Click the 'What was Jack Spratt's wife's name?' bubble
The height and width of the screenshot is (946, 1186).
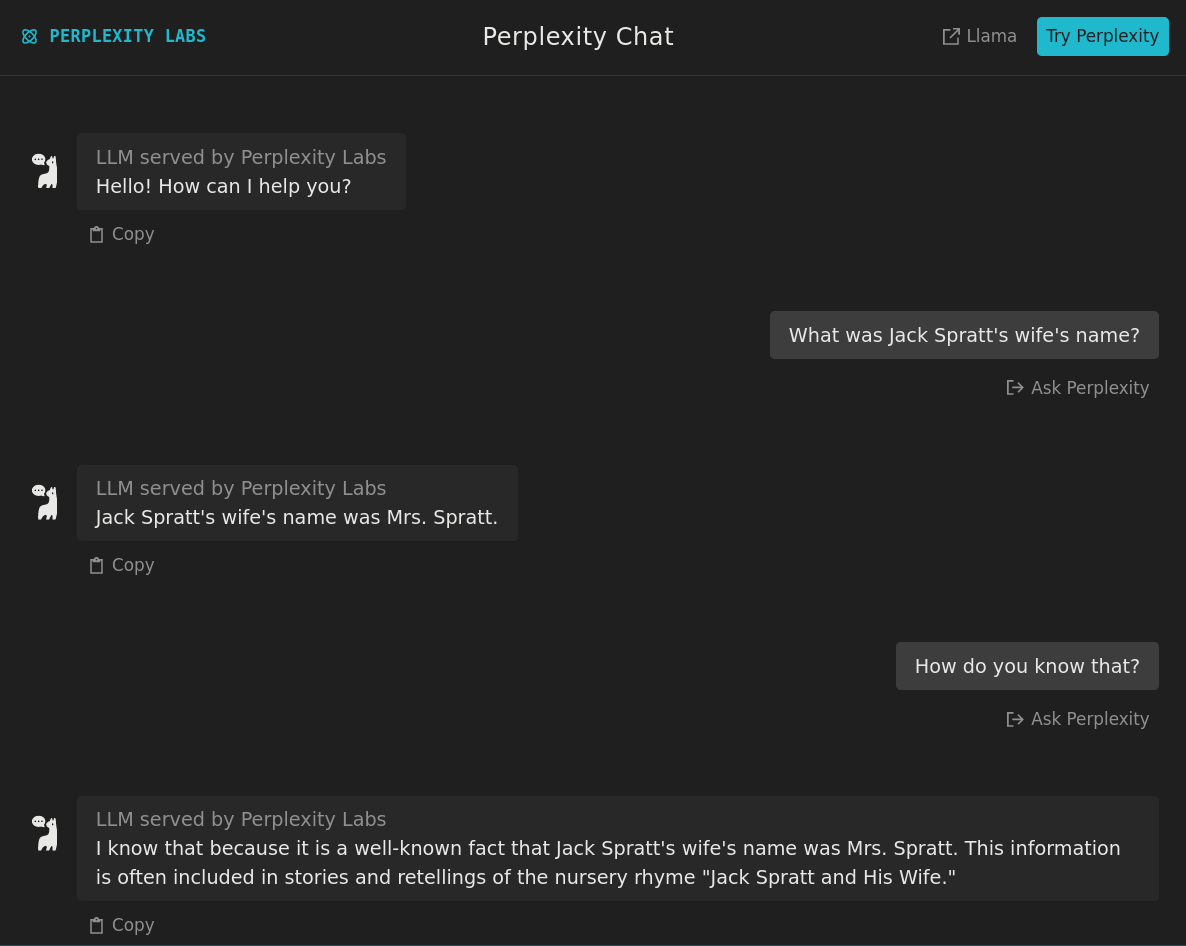[x=964, y=335]
